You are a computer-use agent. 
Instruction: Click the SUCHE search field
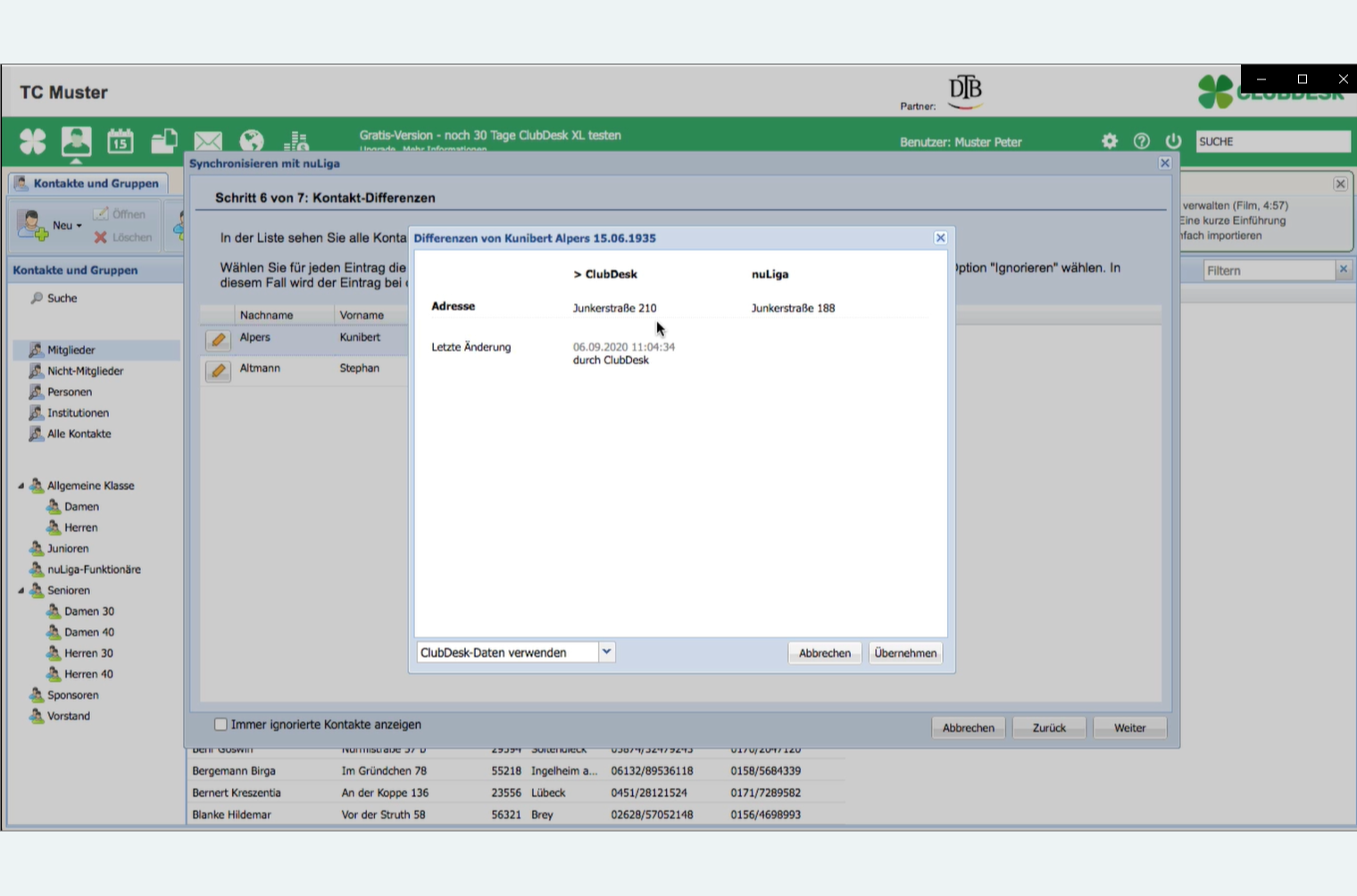click(1272, 142)
